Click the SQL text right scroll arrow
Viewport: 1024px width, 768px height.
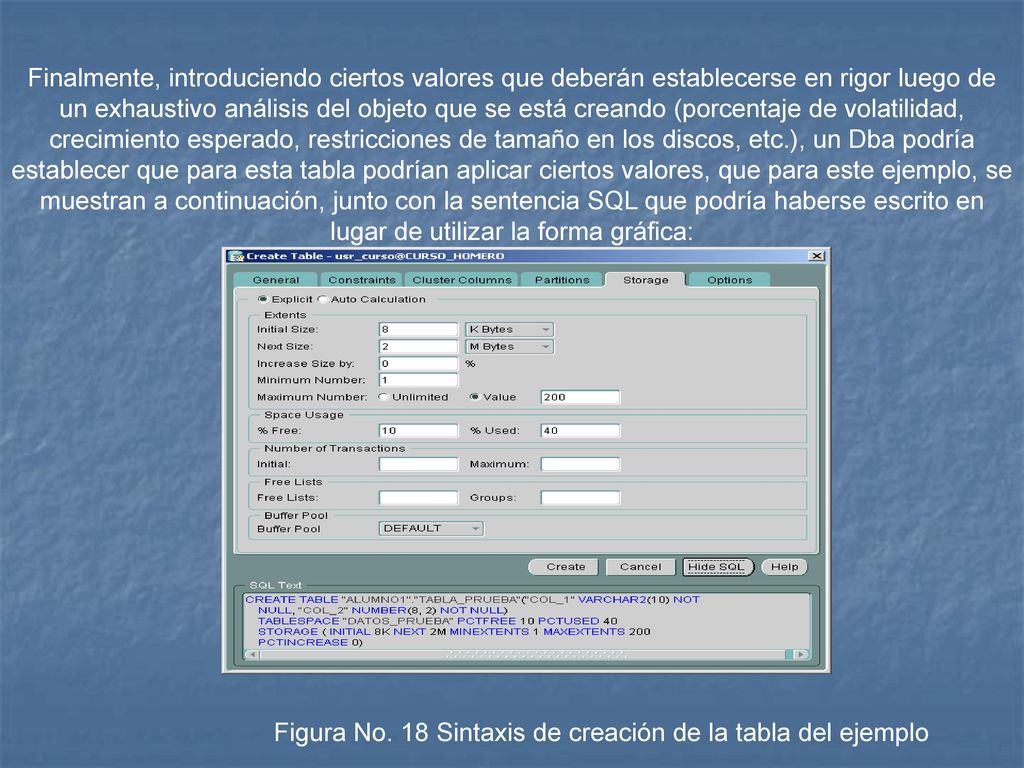(801, 654)
